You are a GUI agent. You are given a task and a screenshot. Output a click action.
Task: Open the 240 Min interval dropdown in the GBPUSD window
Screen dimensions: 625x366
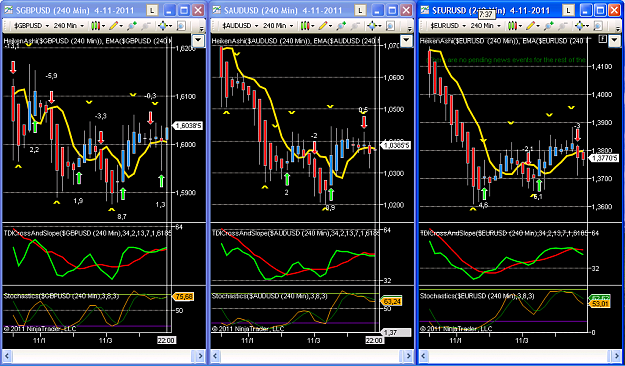click(x=69, y=26)
